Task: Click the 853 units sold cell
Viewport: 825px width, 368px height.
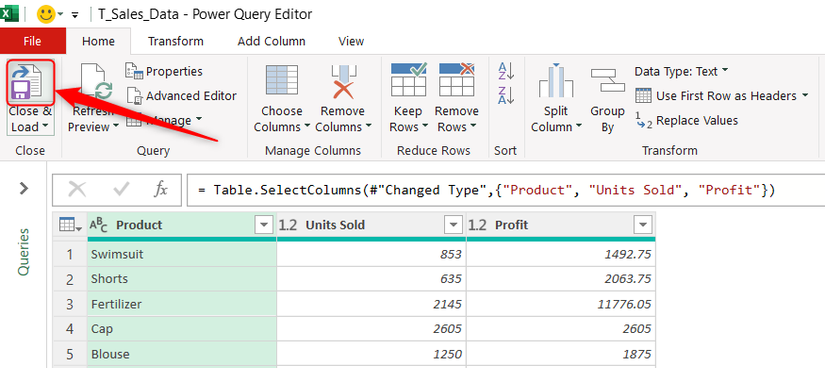Action: point(371,254)
